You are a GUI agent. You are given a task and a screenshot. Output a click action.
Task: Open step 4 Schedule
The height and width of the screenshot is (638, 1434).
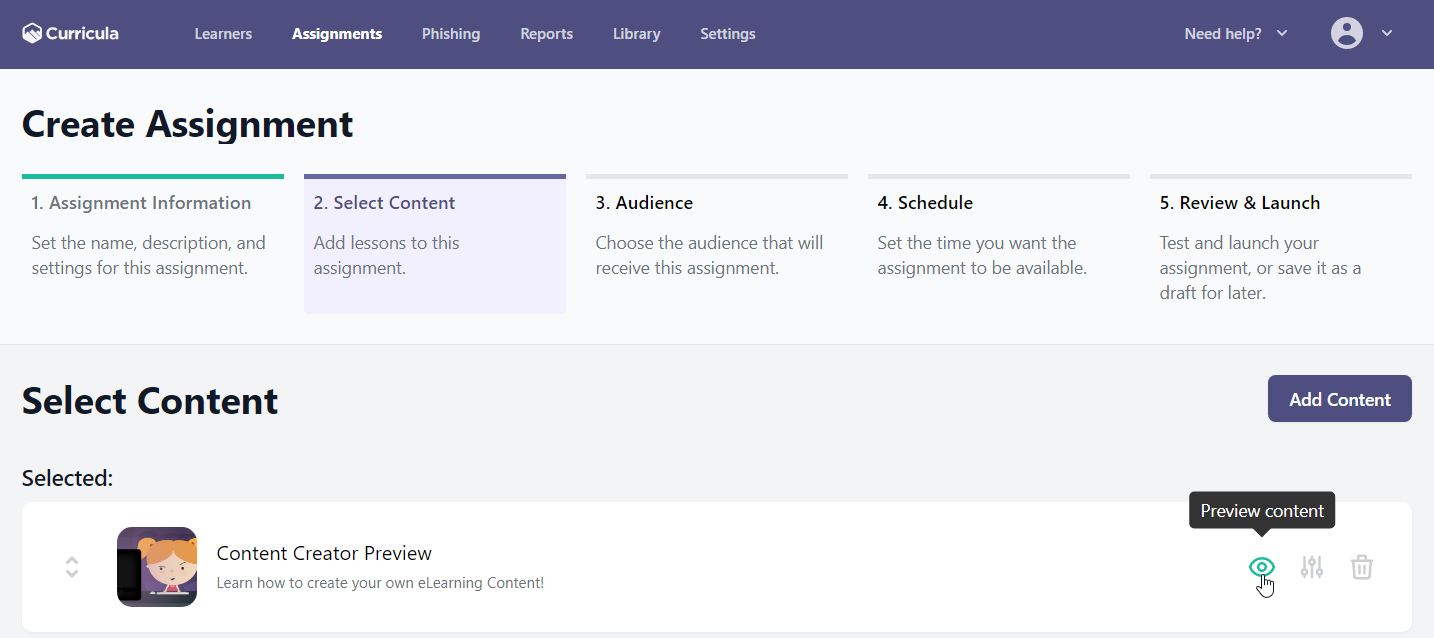(999, 244)
